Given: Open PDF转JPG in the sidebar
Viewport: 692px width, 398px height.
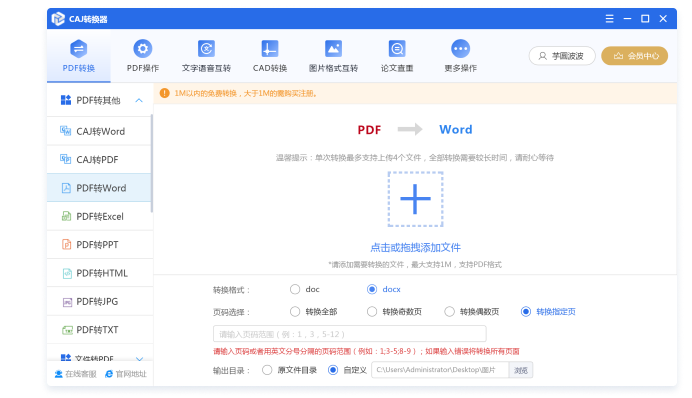Looking at the screenshot, I should (100, 301).
